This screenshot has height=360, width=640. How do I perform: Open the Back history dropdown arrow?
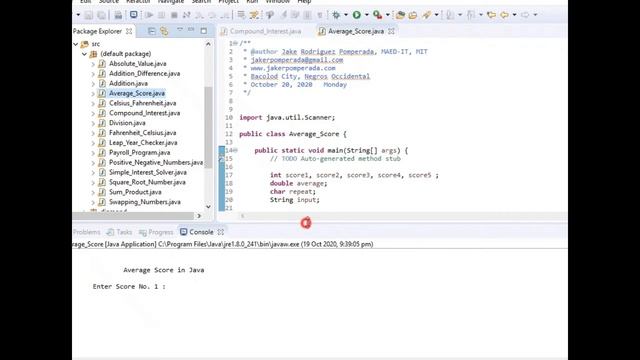coord(514,15)
